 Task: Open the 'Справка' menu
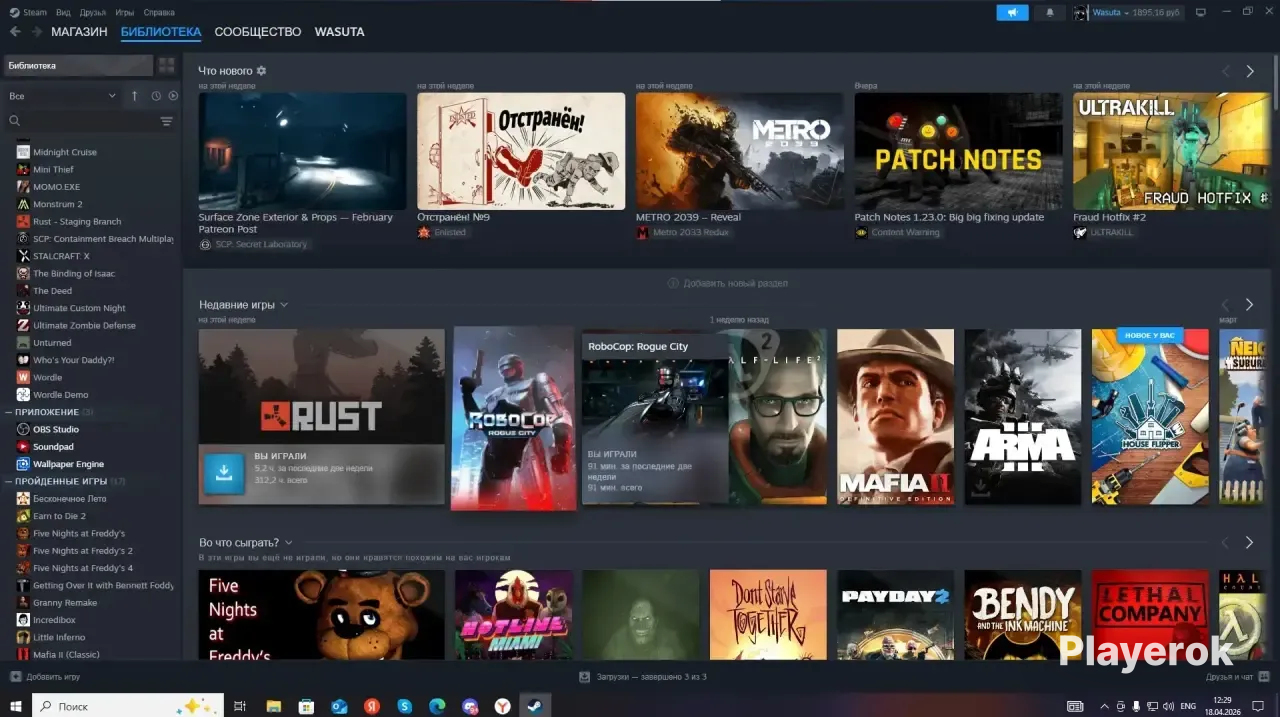[159, 13]
